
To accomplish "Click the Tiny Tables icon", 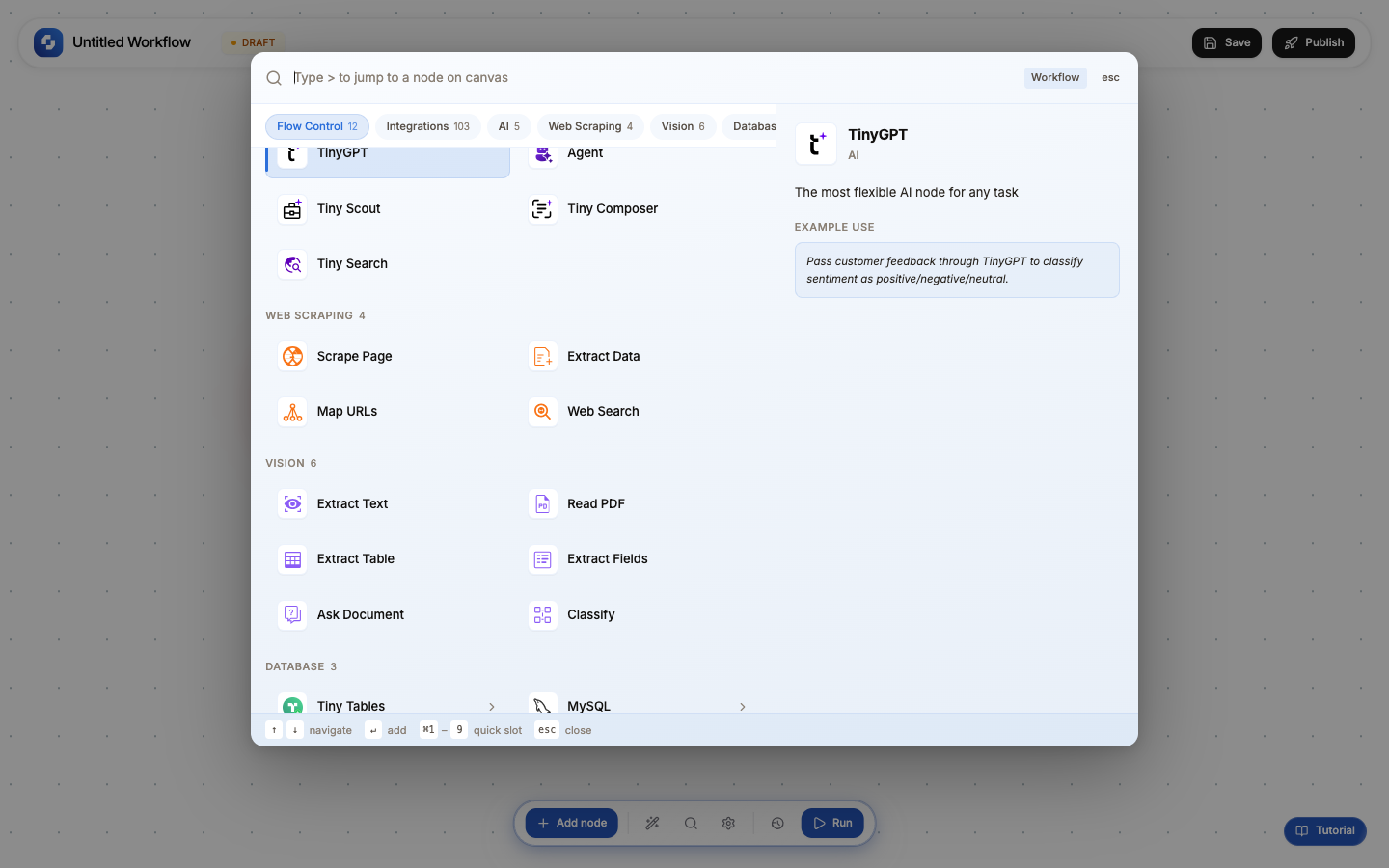I will [292, 704].
